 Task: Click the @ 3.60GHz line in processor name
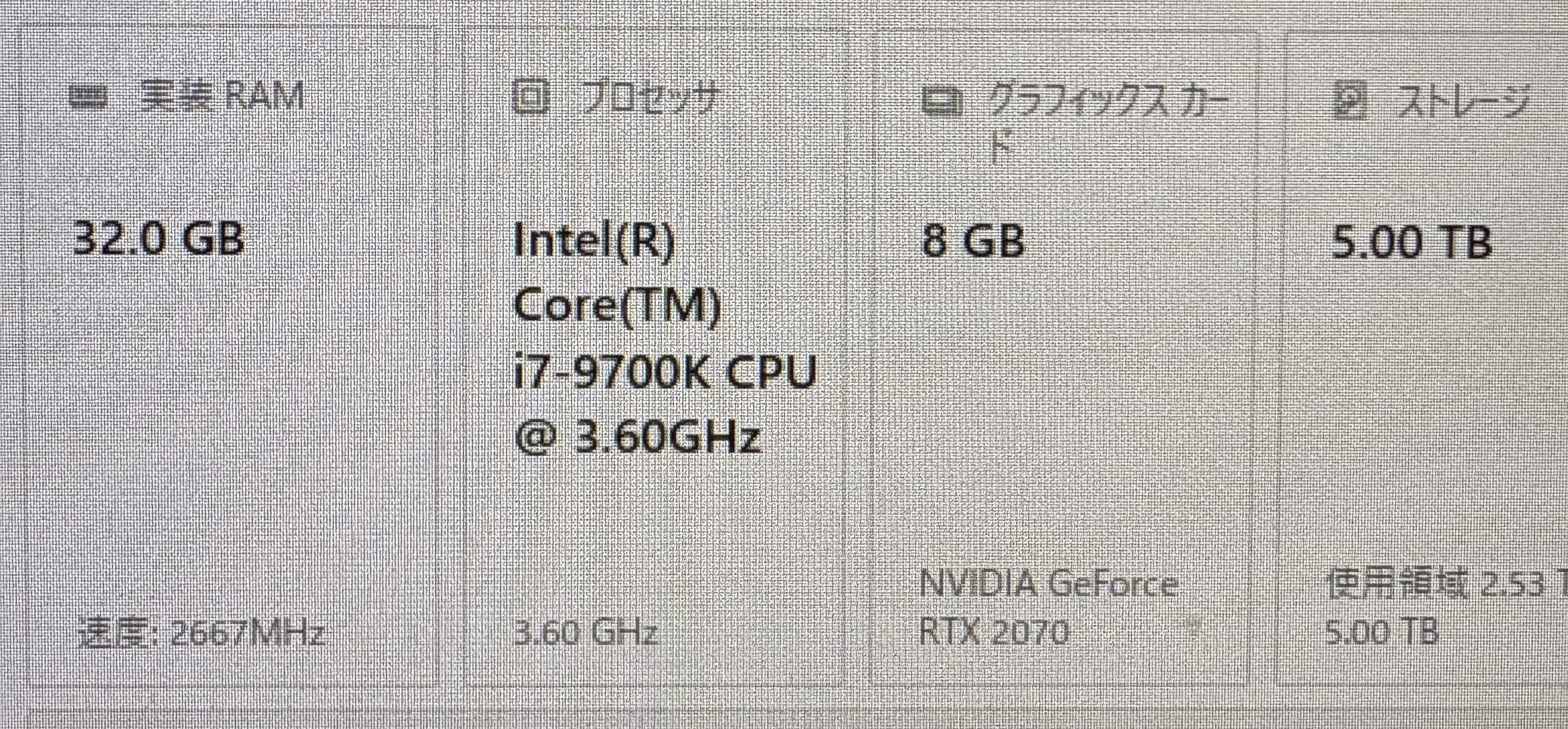(638, 436)
